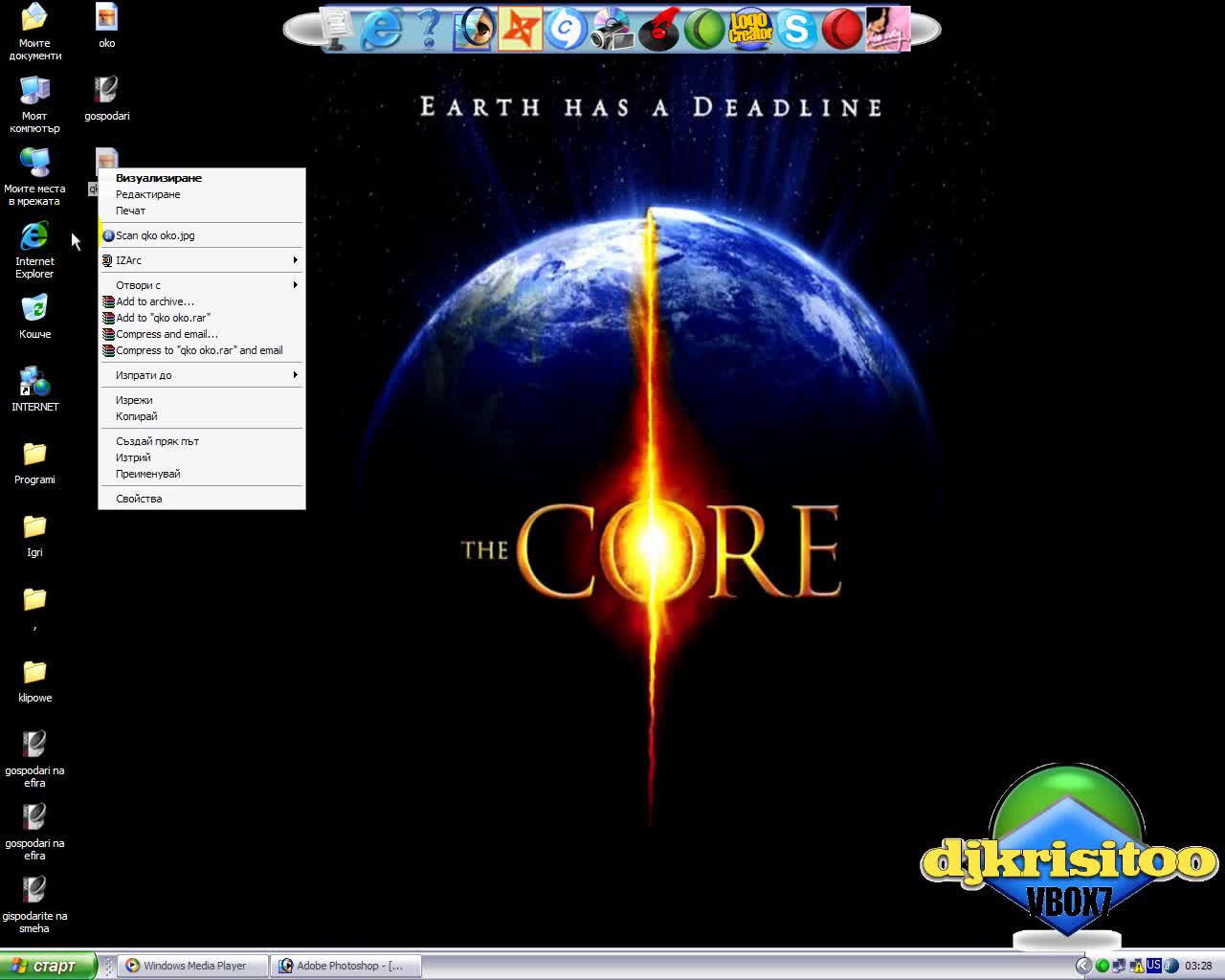The image size is (1225, 980).
Task: Open the computer monitor icon in the top dock
Action: pos(337,30)
